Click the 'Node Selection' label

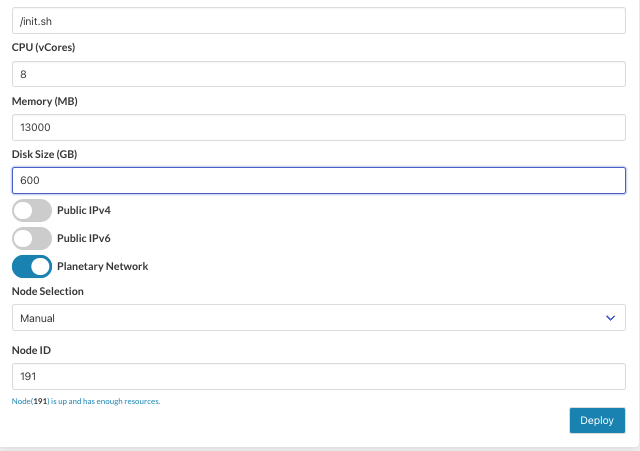[x=48, y=291]
